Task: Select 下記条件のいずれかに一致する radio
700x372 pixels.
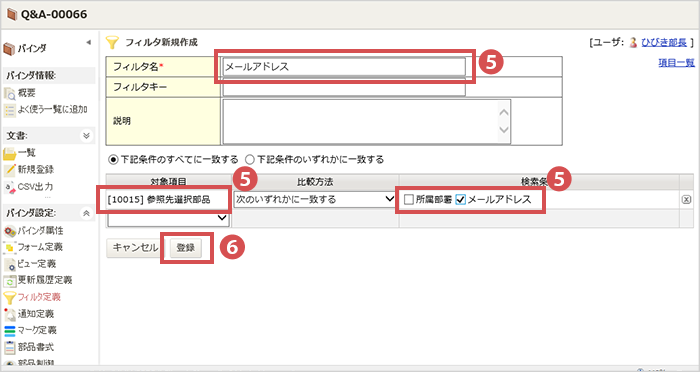Action: coord(250,159)
